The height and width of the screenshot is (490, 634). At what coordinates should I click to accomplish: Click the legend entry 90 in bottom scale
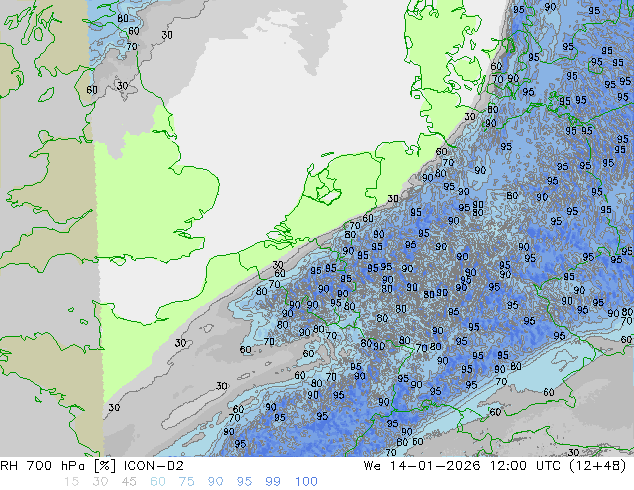[x=215, y=482]
